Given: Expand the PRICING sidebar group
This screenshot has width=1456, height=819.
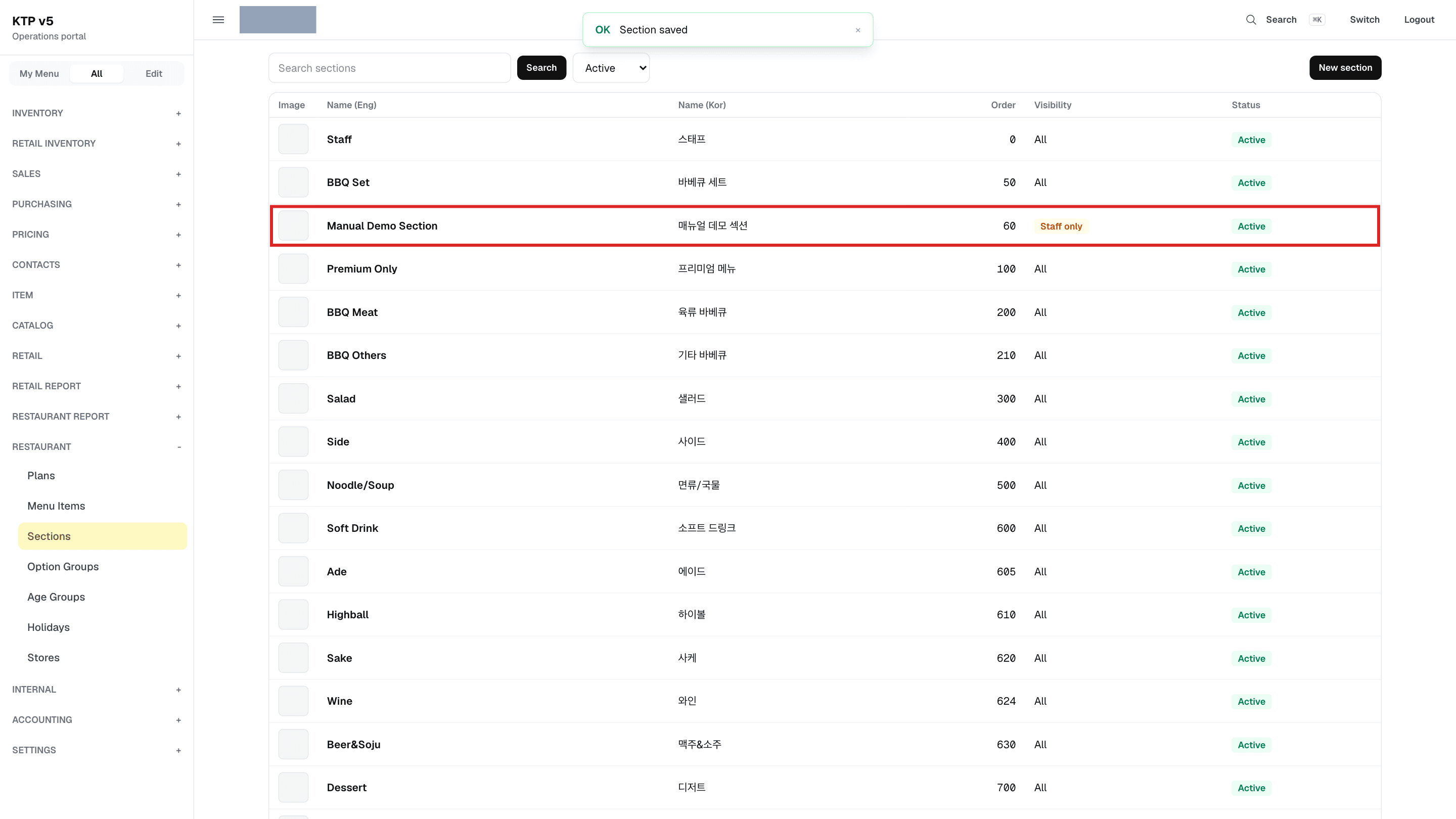Looking at the screenshot, I should (97, 235).
